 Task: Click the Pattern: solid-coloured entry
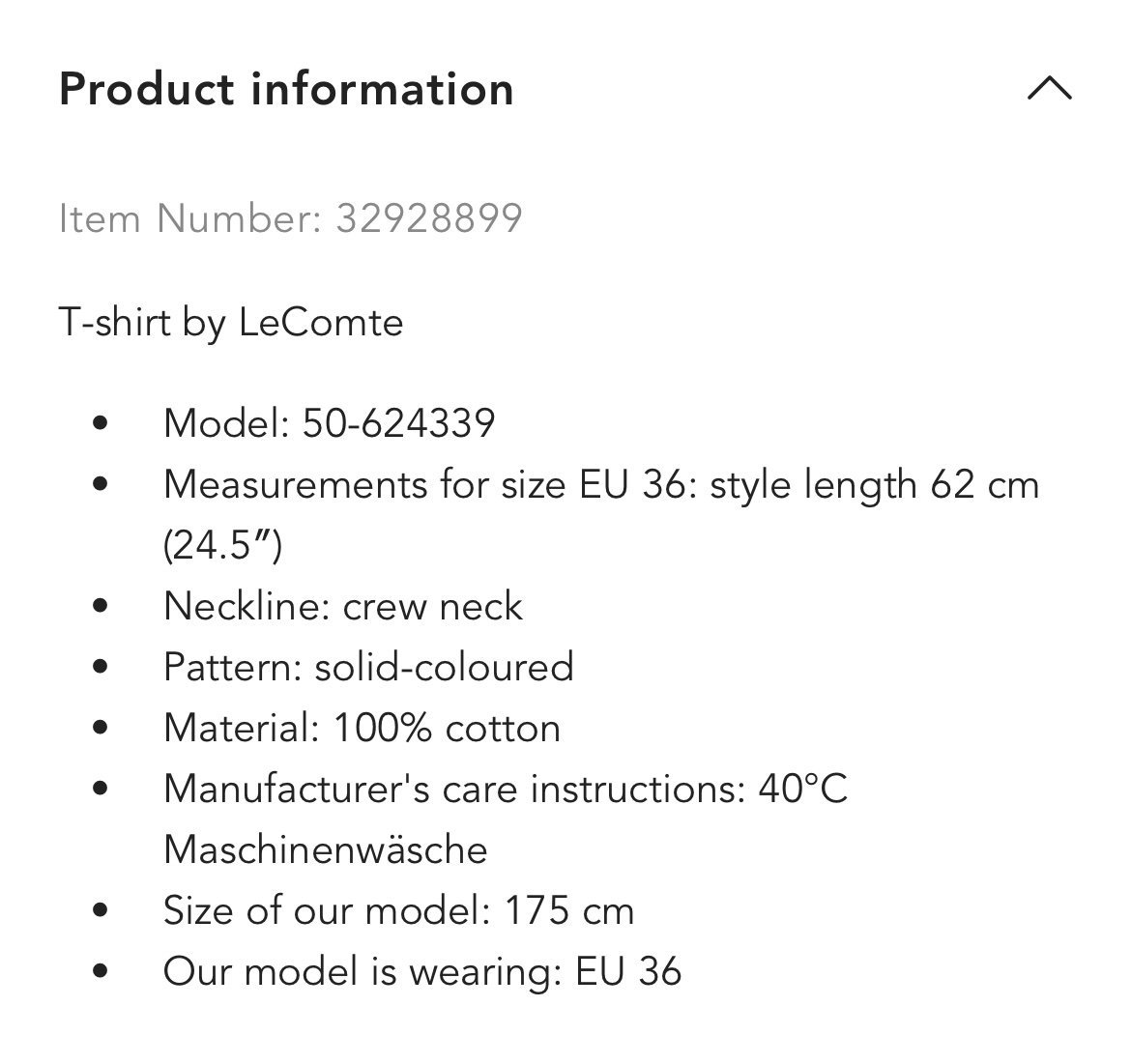[x=368, y=668]
